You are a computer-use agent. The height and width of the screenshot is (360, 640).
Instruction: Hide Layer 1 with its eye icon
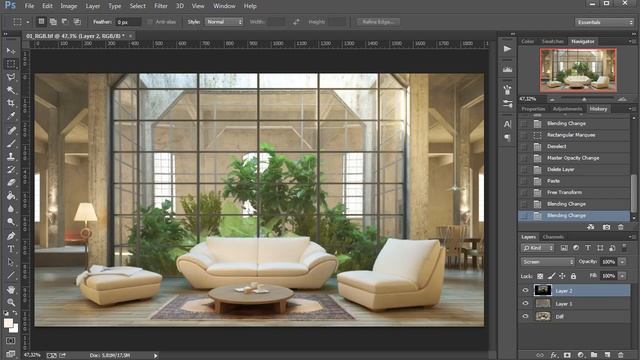525,303
